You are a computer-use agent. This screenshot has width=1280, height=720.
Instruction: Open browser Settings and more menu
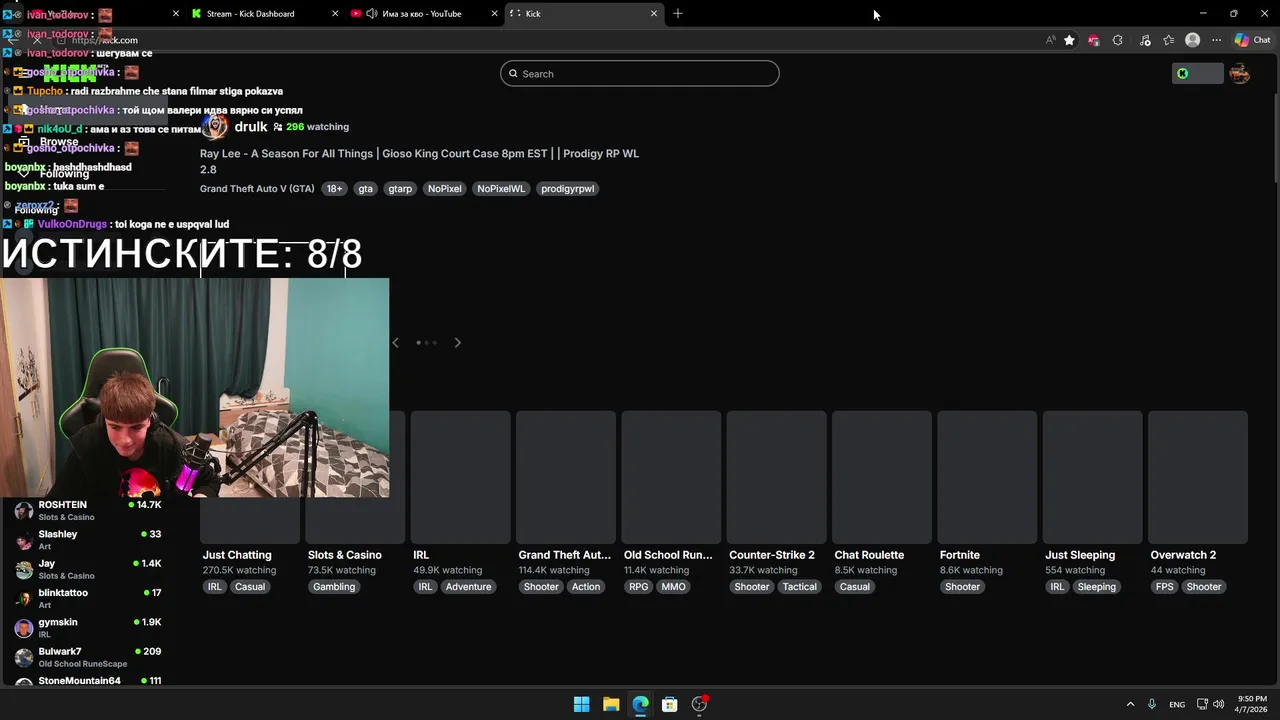[x=1216, y=40]
